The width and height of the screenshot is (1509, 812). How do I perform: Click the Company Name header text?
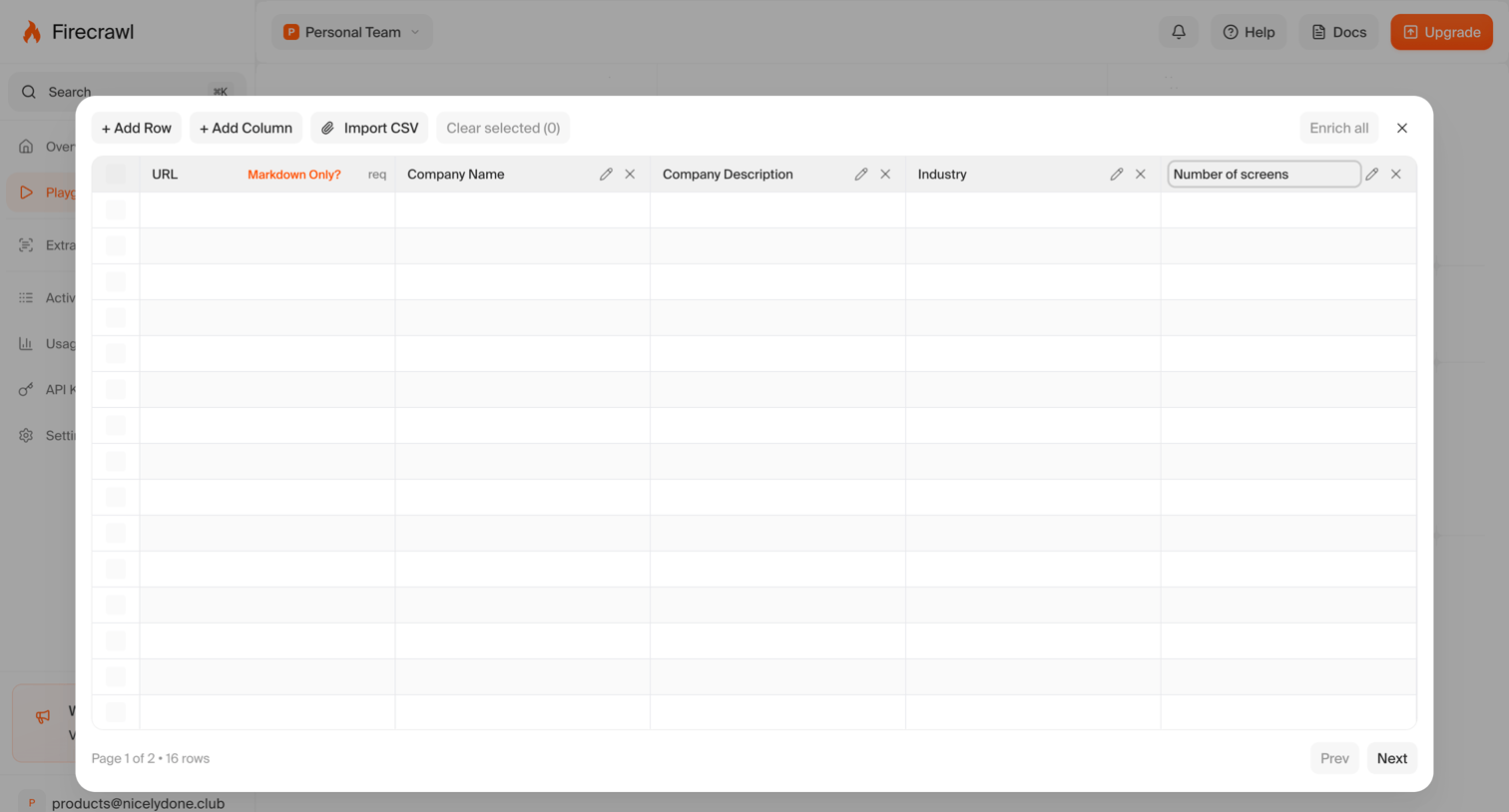pos(456,174)
